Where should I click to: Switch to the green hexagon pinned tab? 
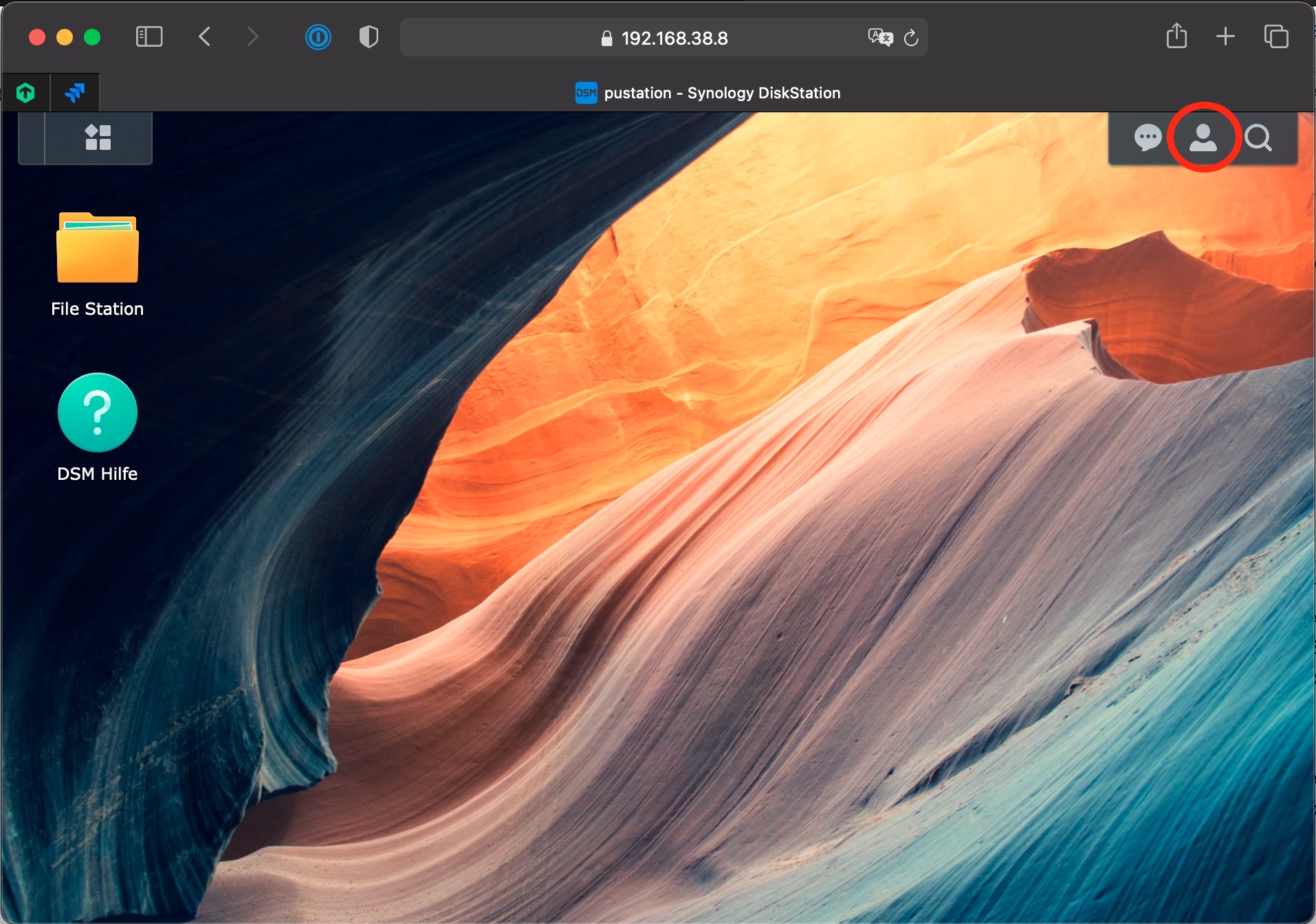[x=25, y=93]
